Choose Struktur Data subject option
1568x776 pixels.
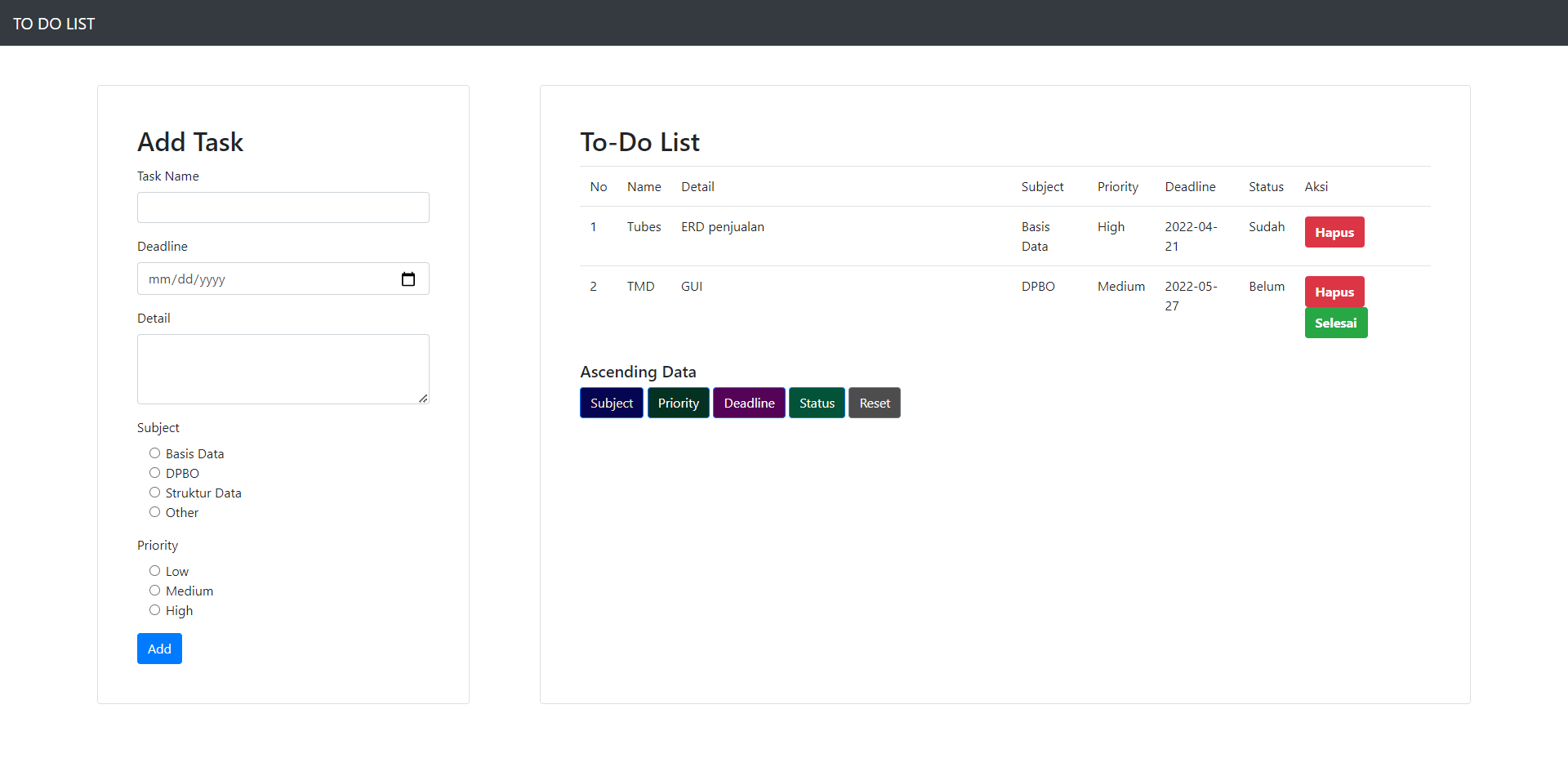tap(154, 493)
